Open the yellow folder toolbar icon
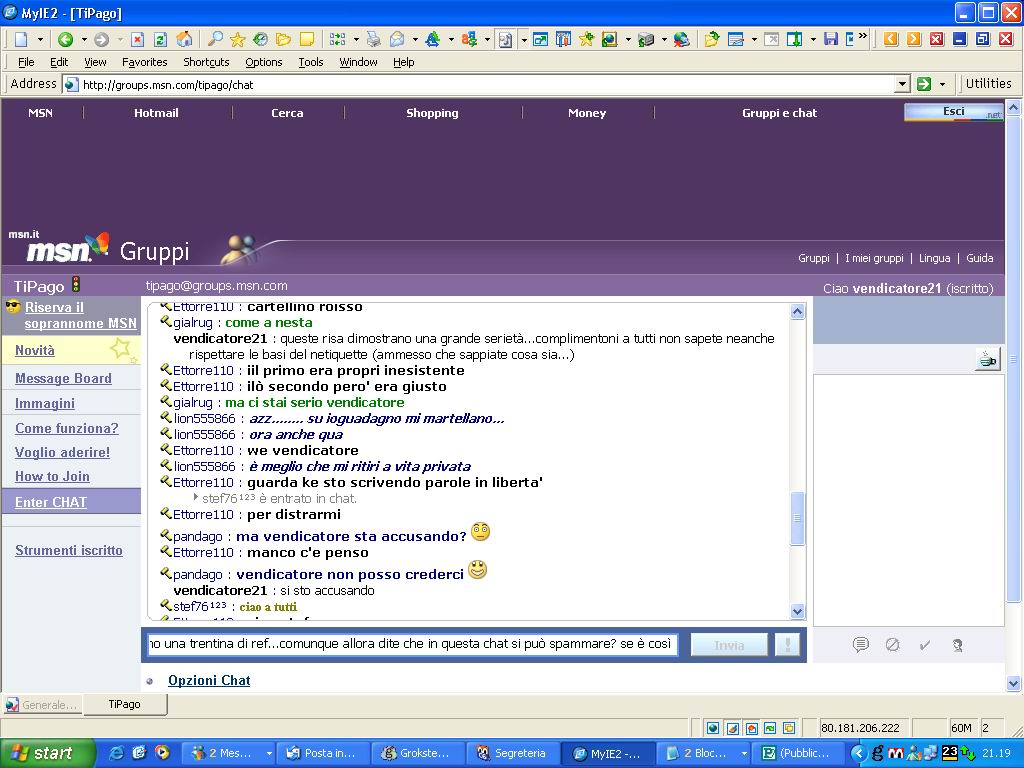Viewport: 1024px width, 768px height. (x=283, y=40)
